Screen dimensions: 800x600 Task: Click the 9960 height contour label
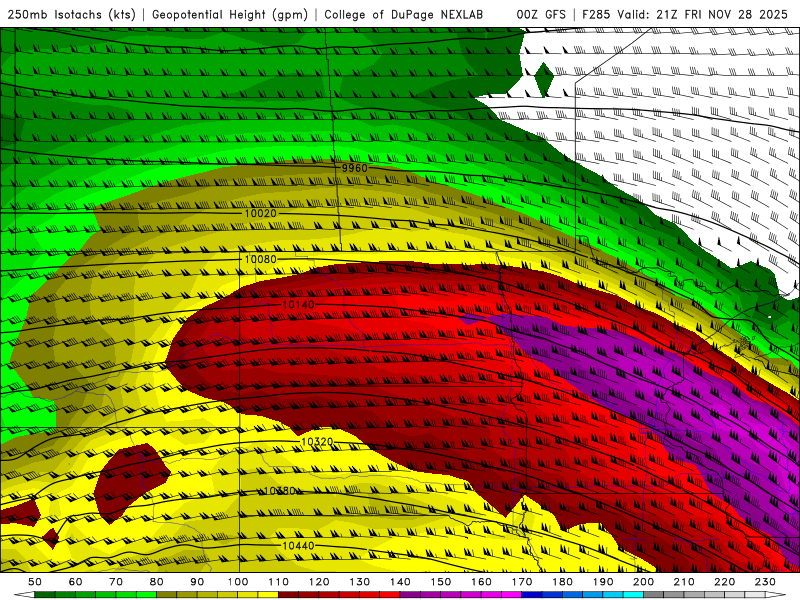tap(355, 168)
